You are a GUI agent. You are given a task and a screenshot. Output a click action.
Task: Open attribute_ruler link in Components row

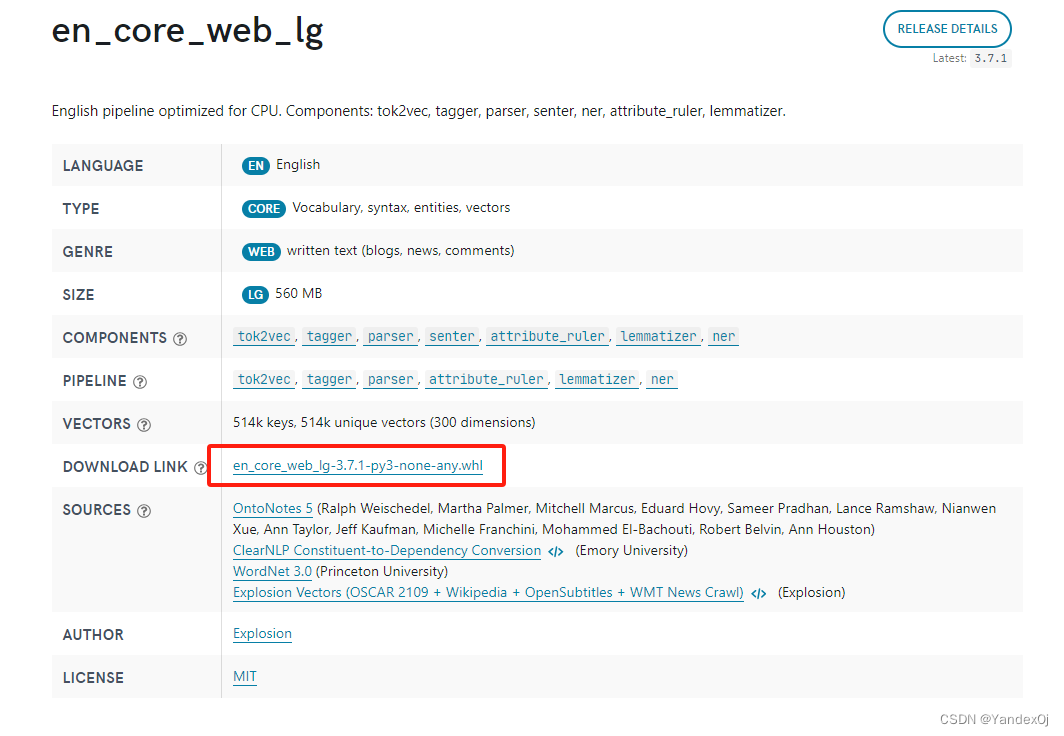click(x=548, y=336)
